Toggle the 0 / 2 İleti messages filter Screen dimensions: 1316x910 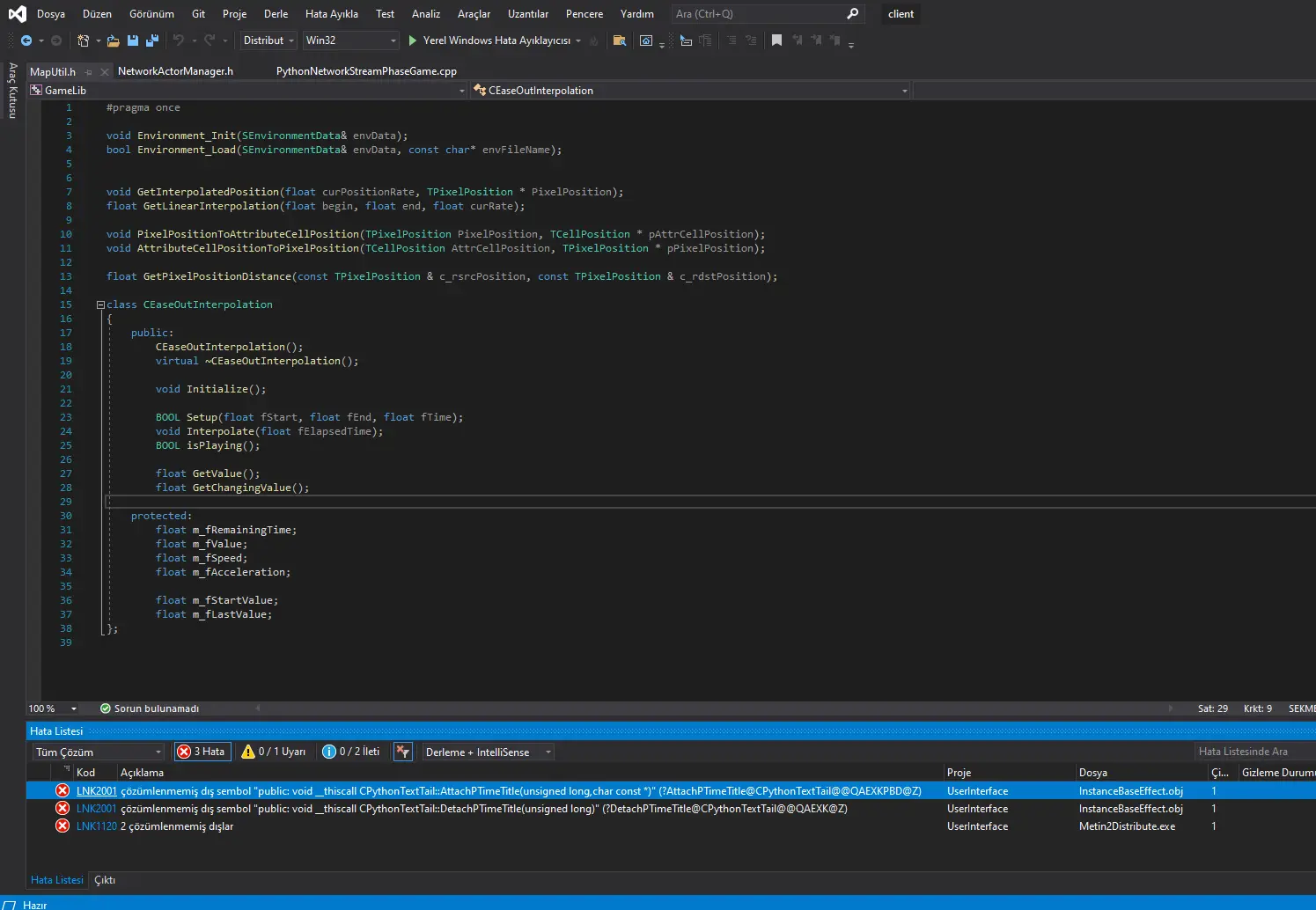(351, 752)
